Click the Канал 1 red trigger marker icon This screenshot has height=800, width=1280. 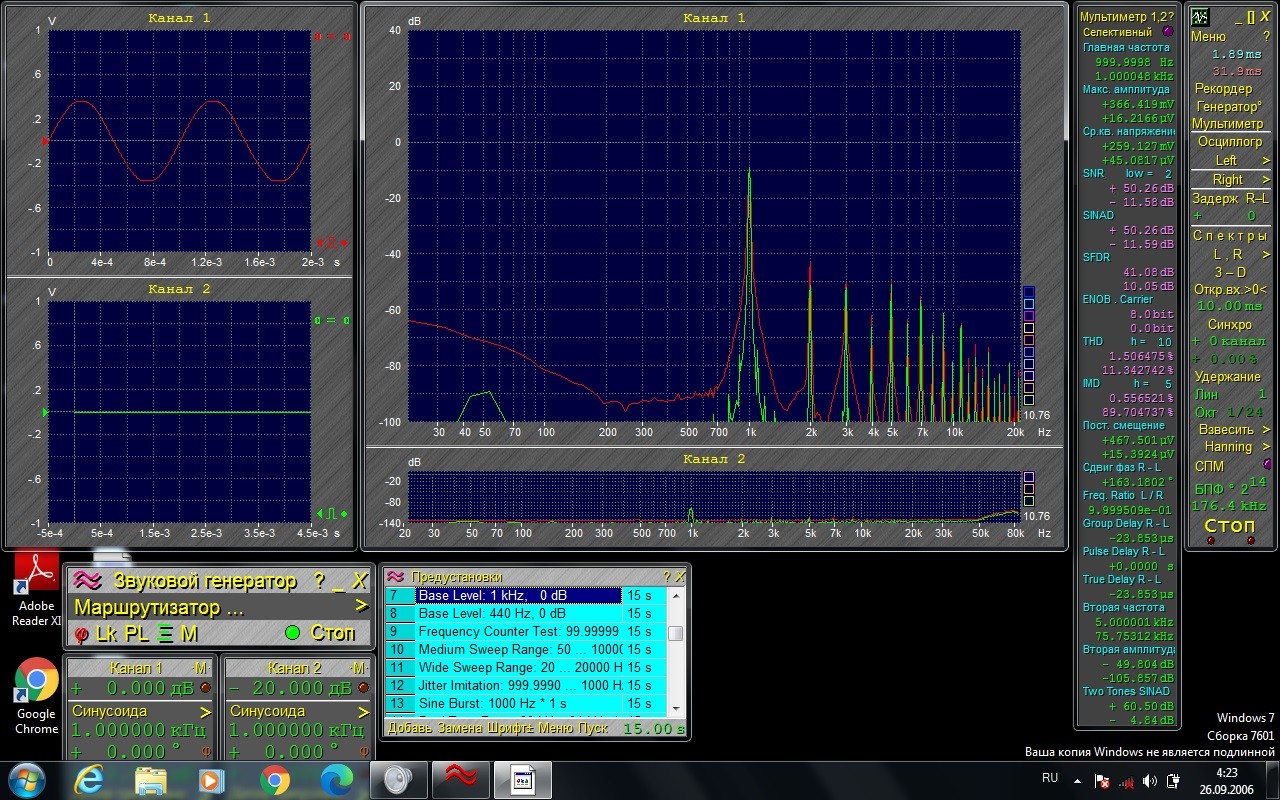click(x=332, y=243)
